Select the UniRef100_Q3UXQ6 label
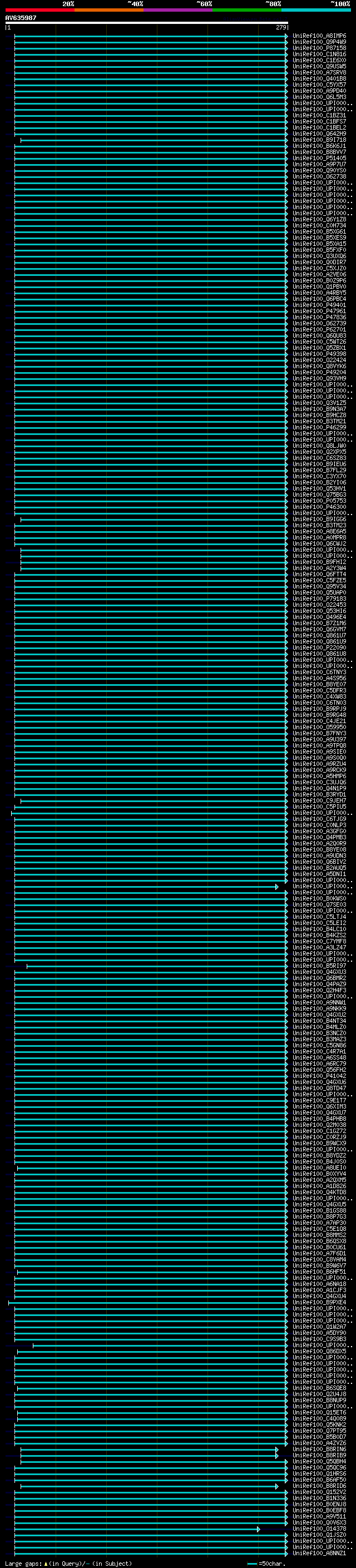This screenshot has height=1568, width=356. (x=319, y=256)
